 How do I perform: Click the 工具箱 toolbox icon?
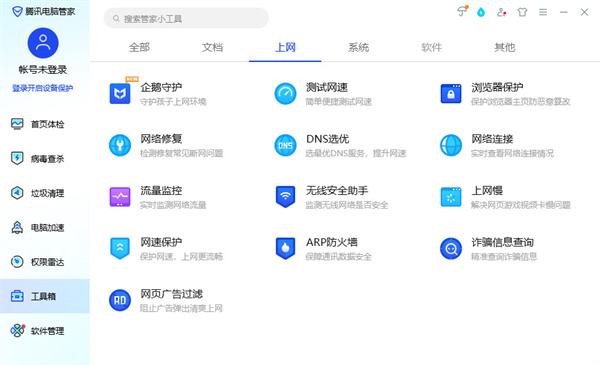tap(17, 296)
